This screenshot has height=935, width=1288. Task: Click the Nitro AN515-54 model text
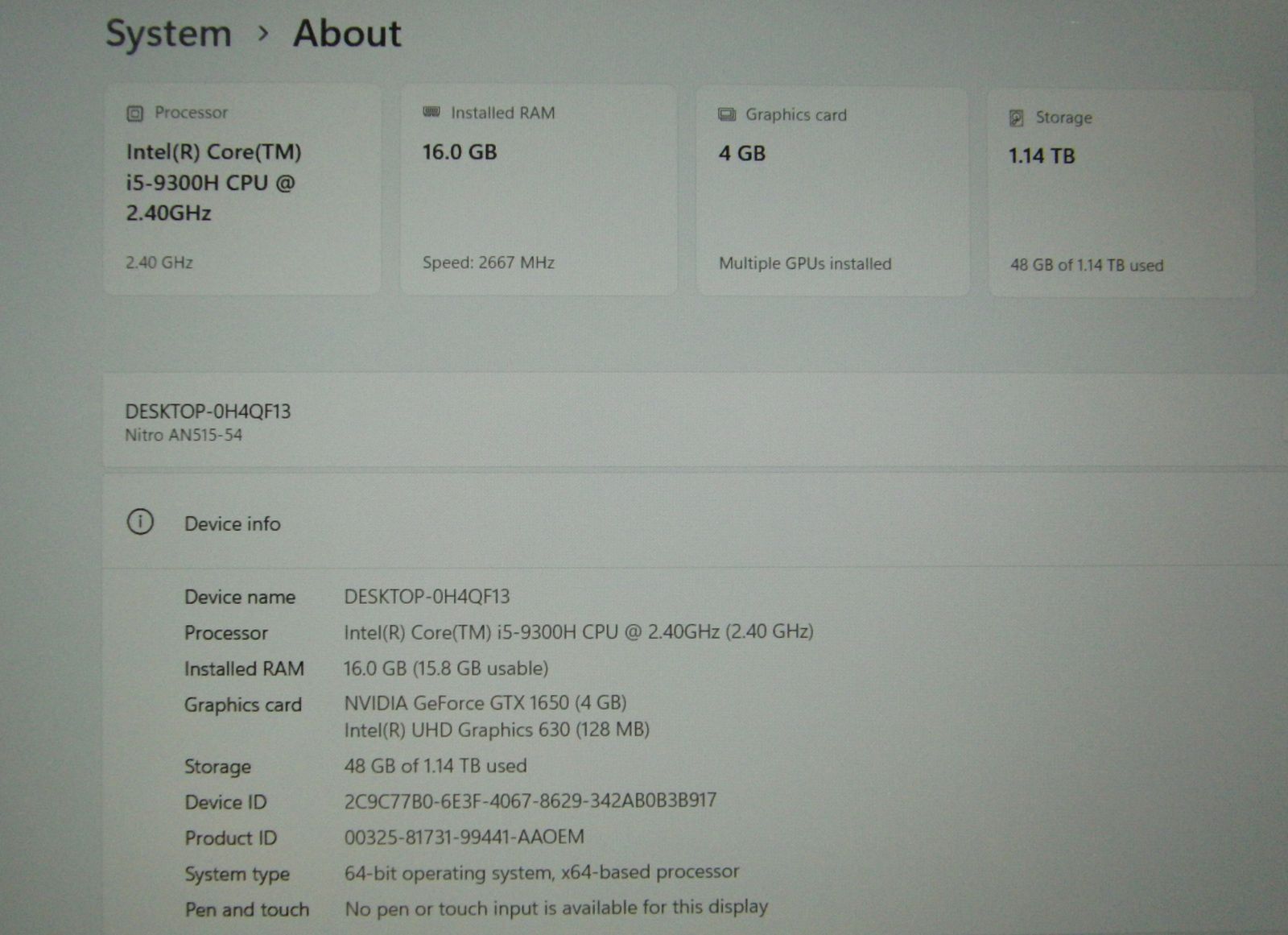point(184,436)
